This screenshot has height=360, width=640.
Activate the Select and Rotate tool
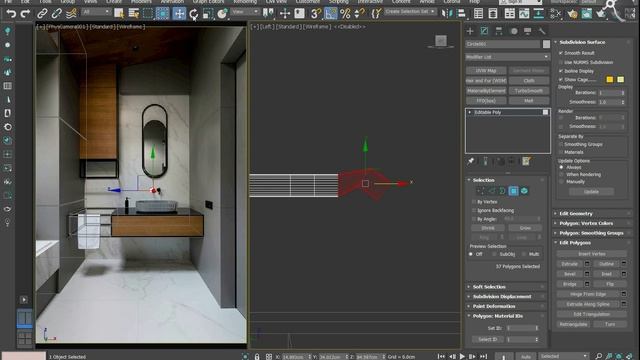coord(194,14)
